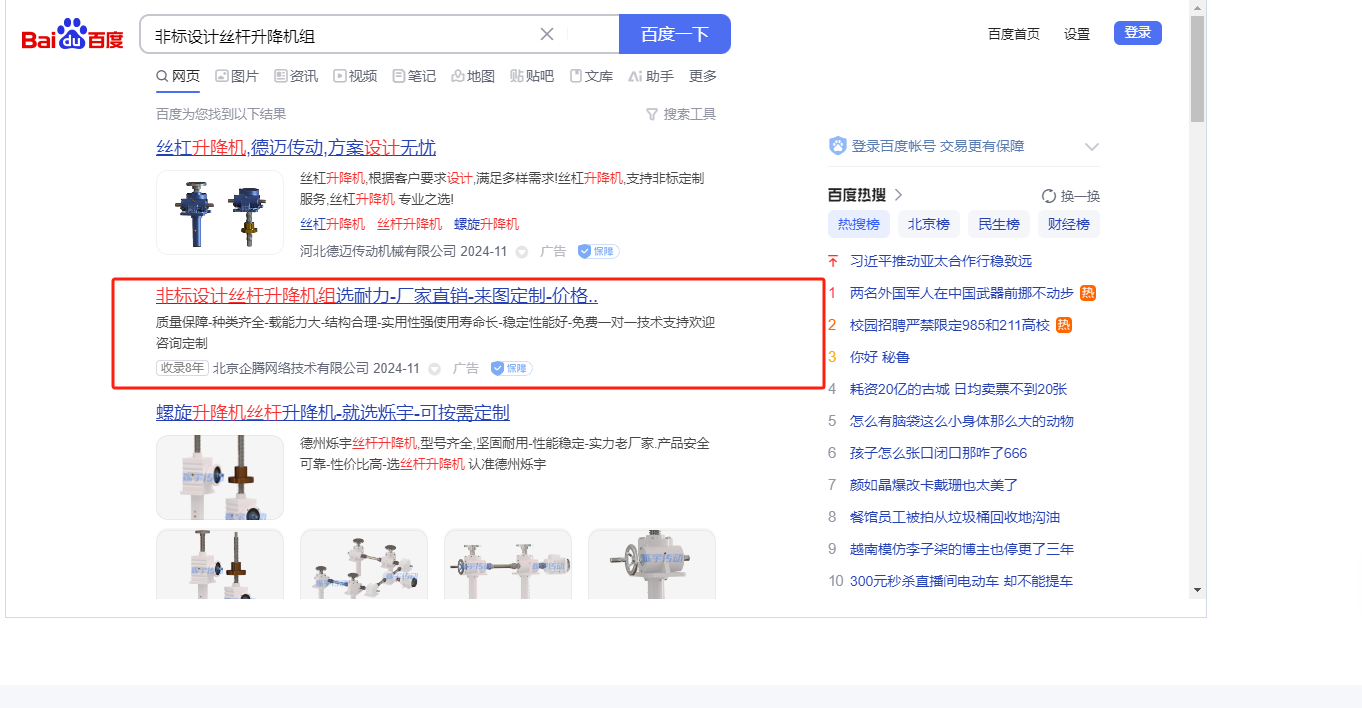
Task: Click the Baidu logo
Action: (x=73, y=34)
